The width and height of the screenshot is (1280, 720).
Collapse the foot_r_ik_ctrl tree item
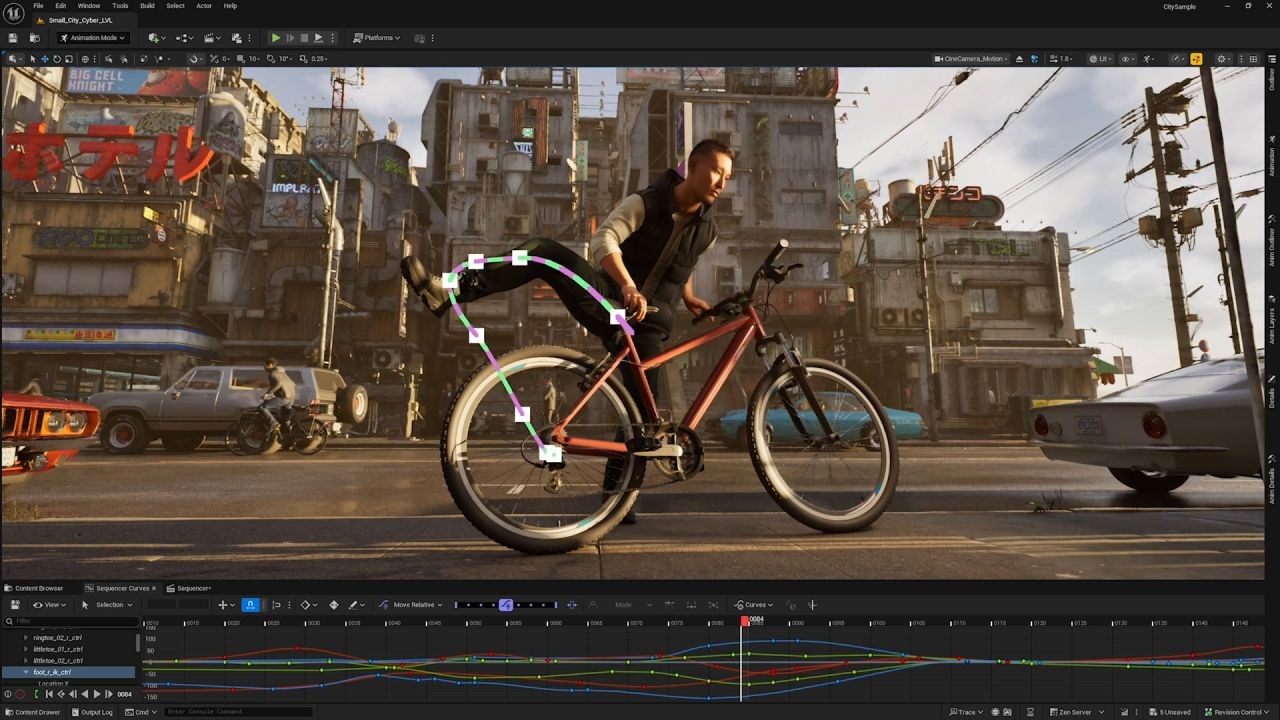click(26, 672)
